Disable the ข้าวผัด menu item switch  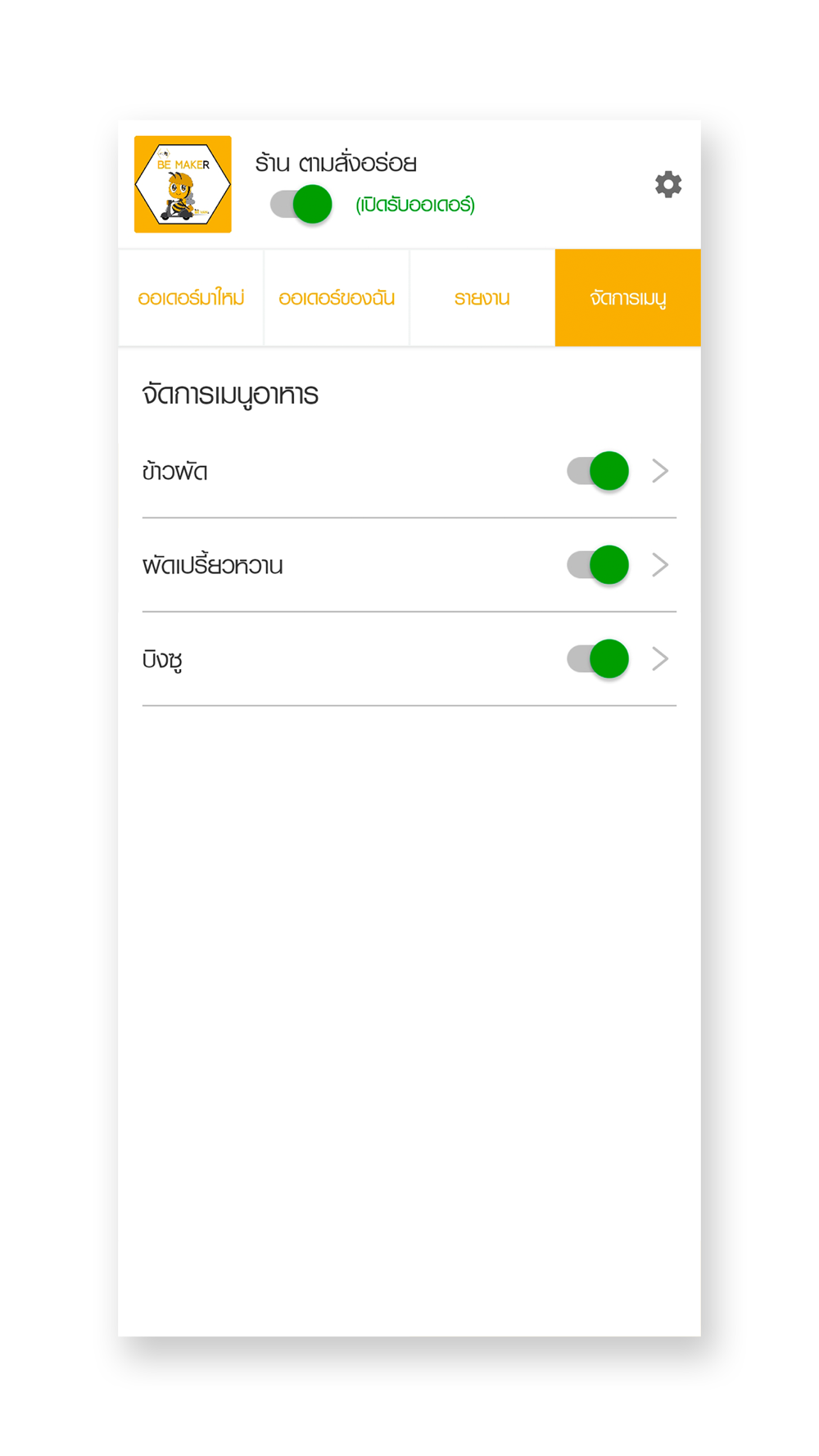point(598,471)
